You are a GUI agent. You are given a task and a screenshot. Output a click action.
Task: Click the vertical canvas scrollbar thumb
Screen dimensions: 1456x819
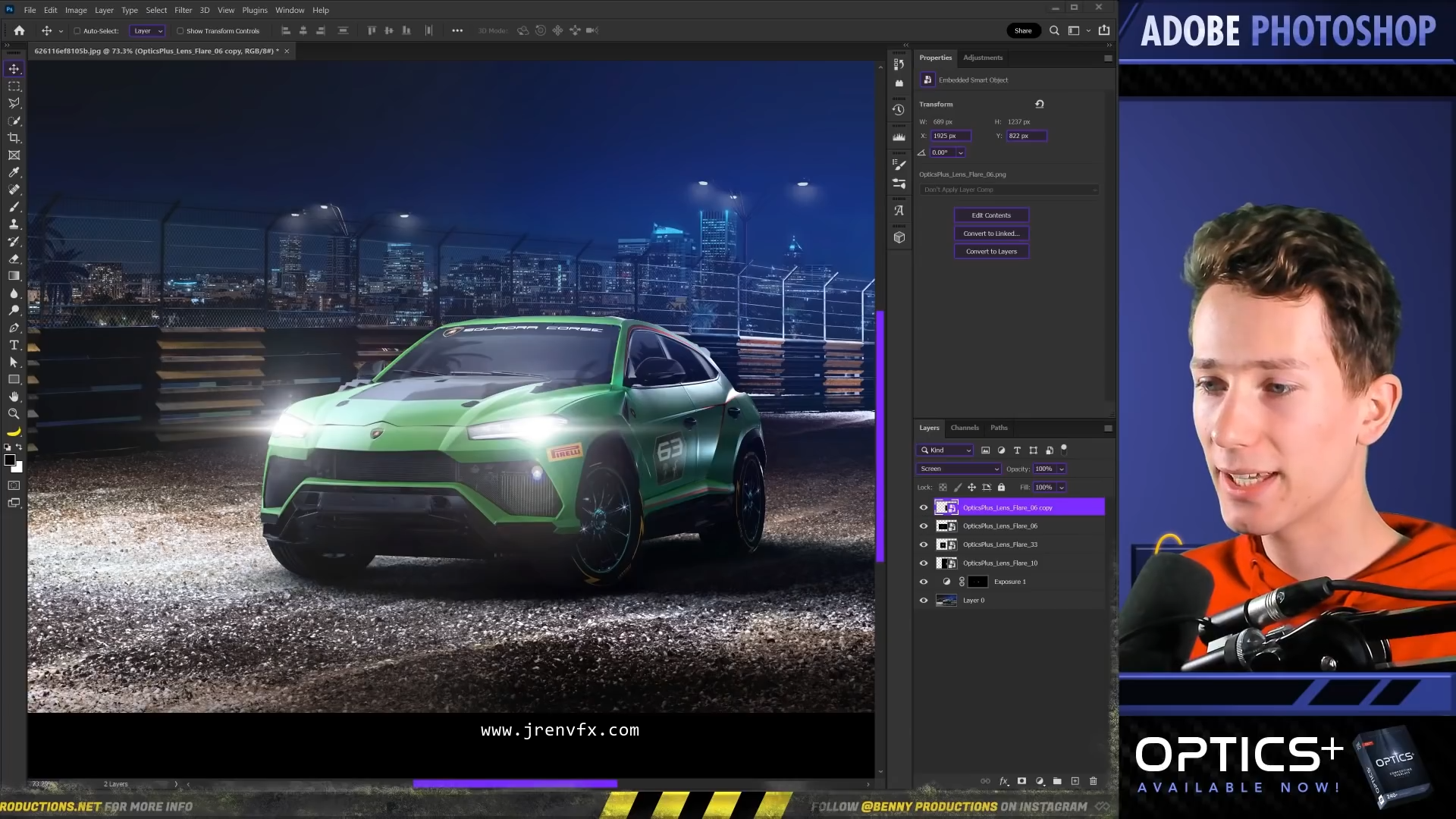coord(880,436)
